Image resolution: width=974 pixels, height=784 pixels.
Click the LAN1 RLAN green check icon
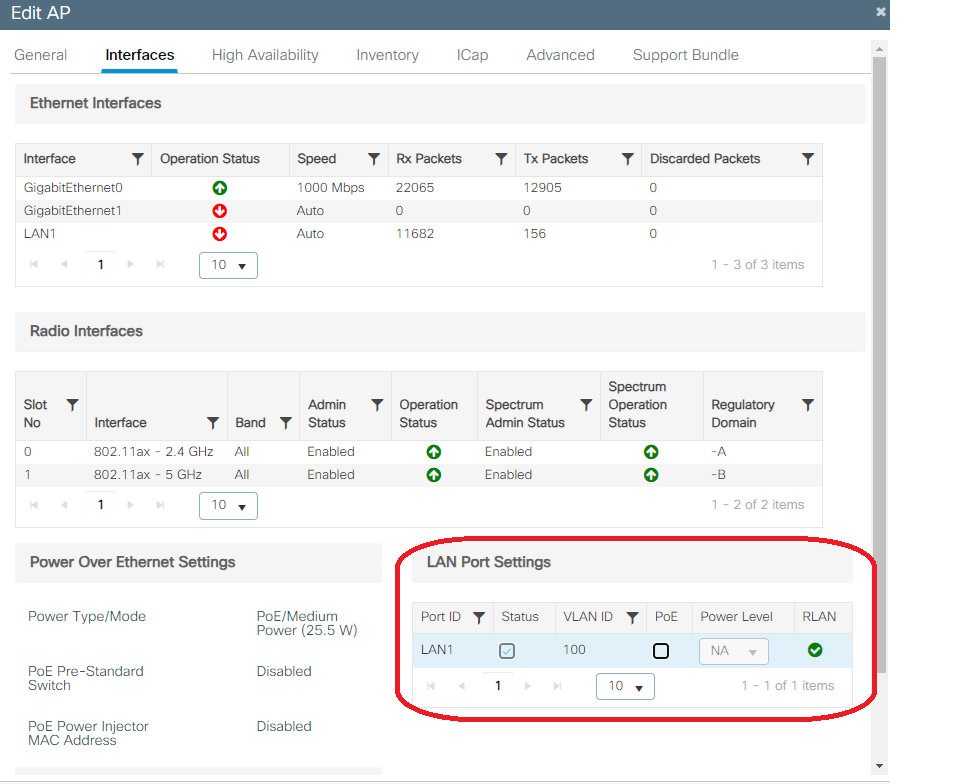(815, 650)
